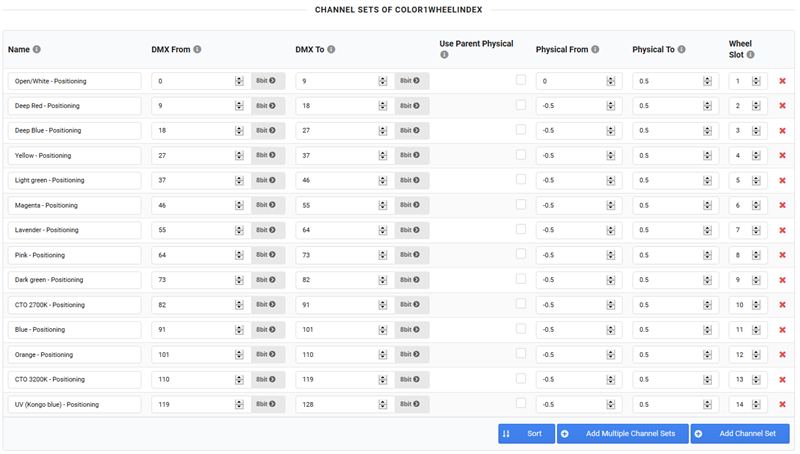Open 8bit selector for DMX To in Deep Blue row

tap(412, 131)
